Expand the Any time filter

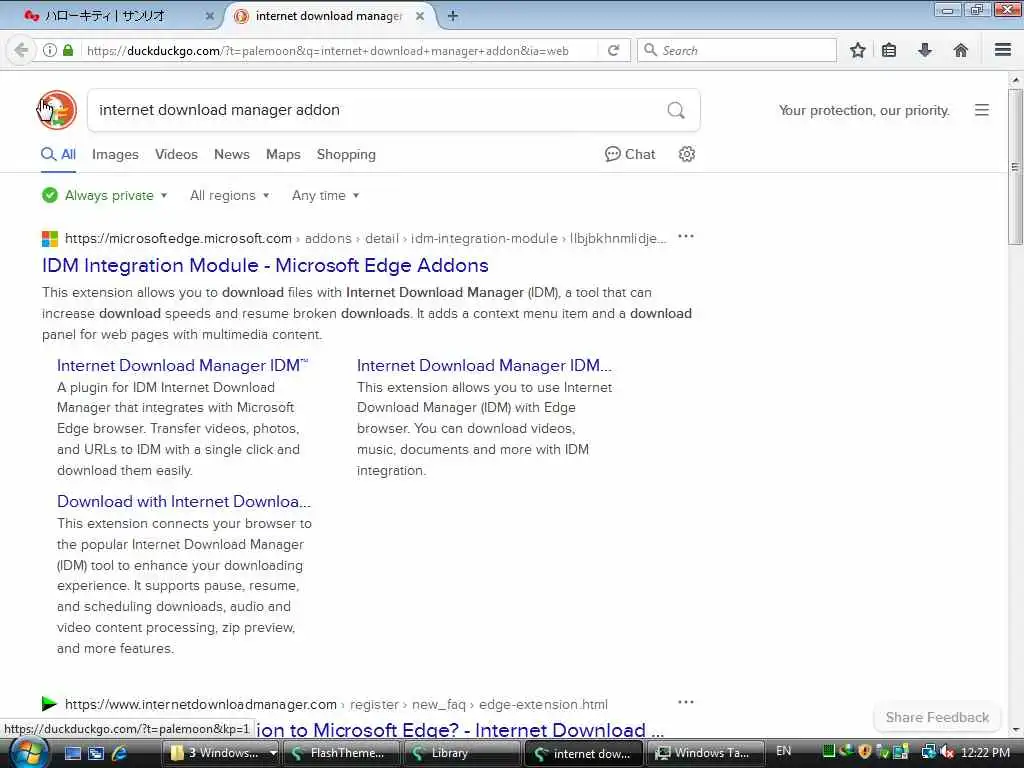click(325, 195)
